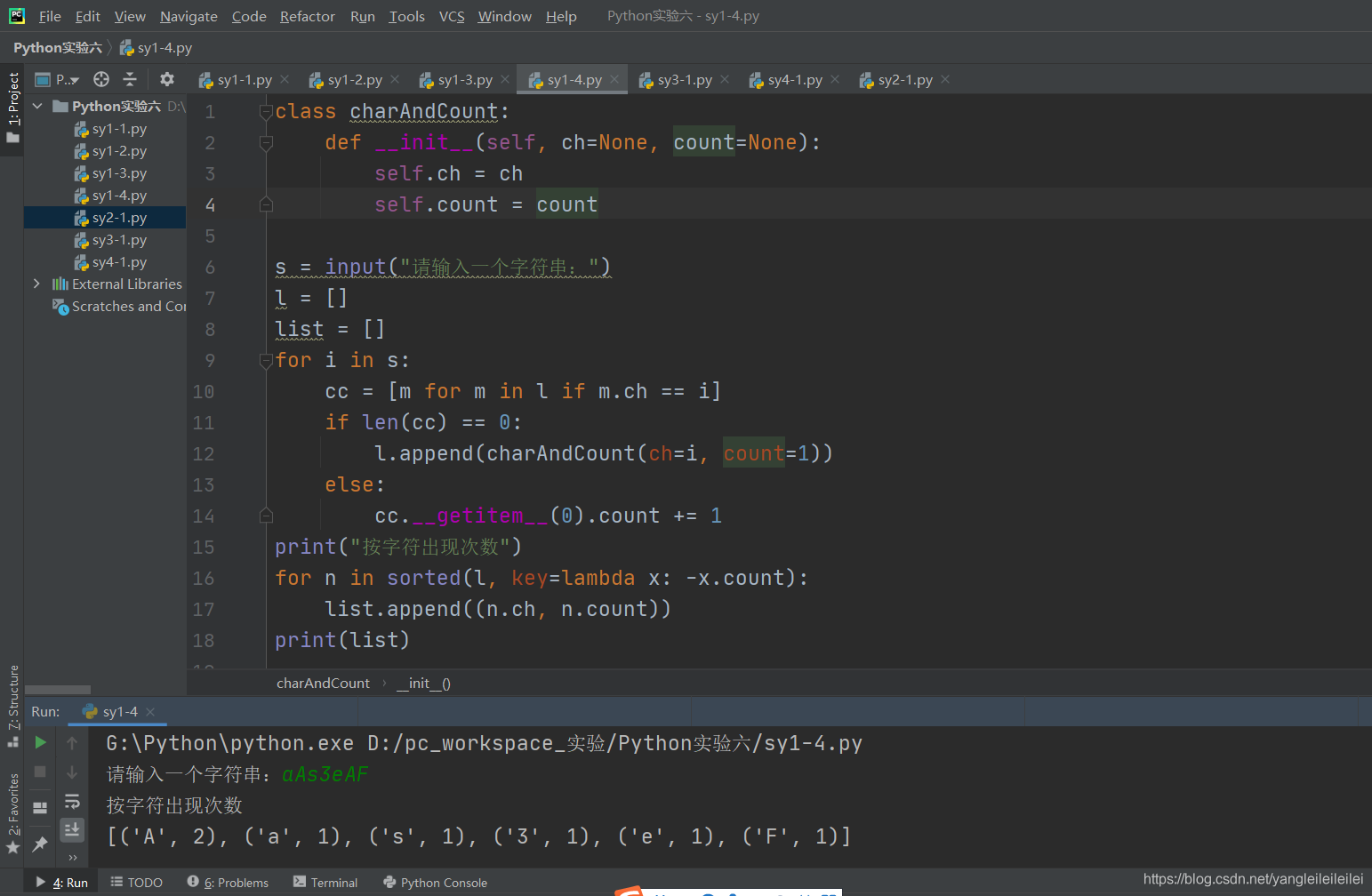
Task: Click the up arrow in Run panel
Action: (x=72, y=742)
